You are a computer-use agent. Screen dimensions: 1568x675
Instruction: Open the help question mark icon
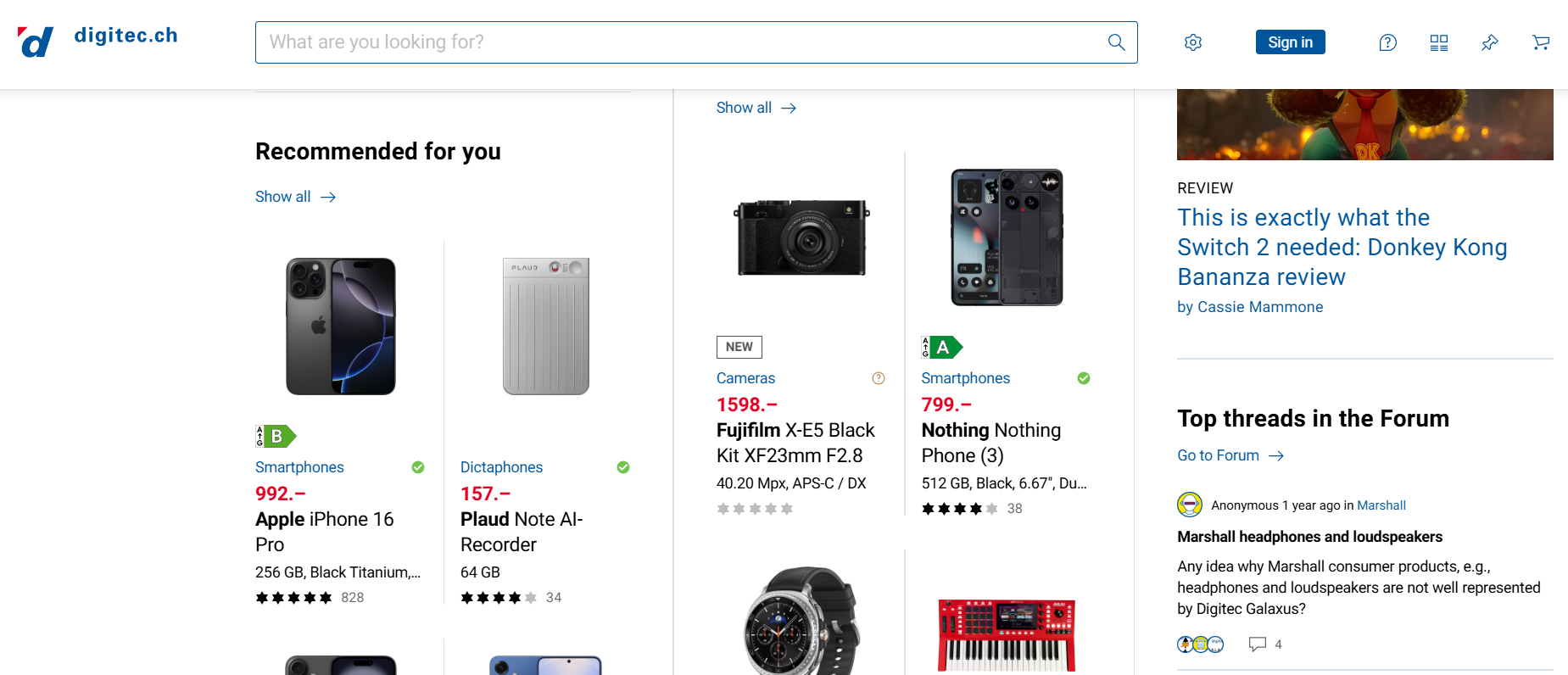pos(1387,42)
